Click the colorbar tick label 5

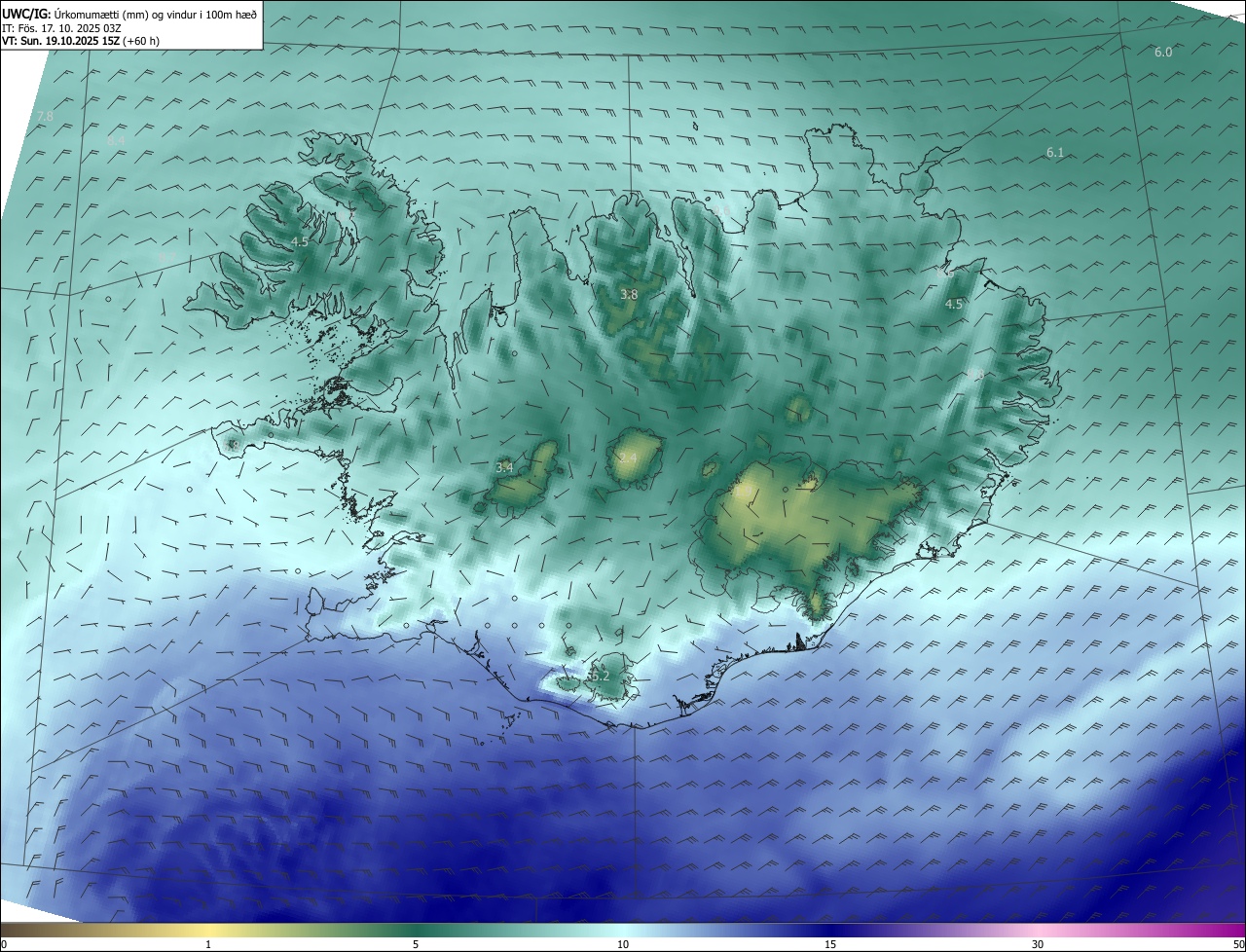[416, 944]
